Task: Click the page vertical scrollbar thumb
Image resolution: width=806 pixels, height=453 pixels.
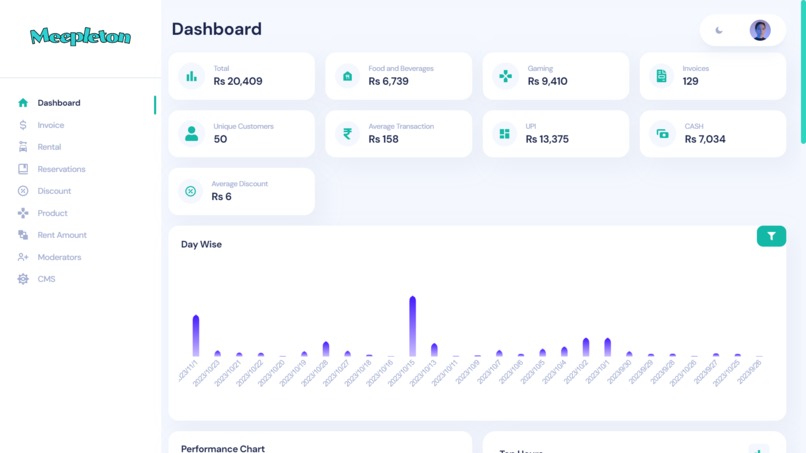Action: tap(803, 72)
